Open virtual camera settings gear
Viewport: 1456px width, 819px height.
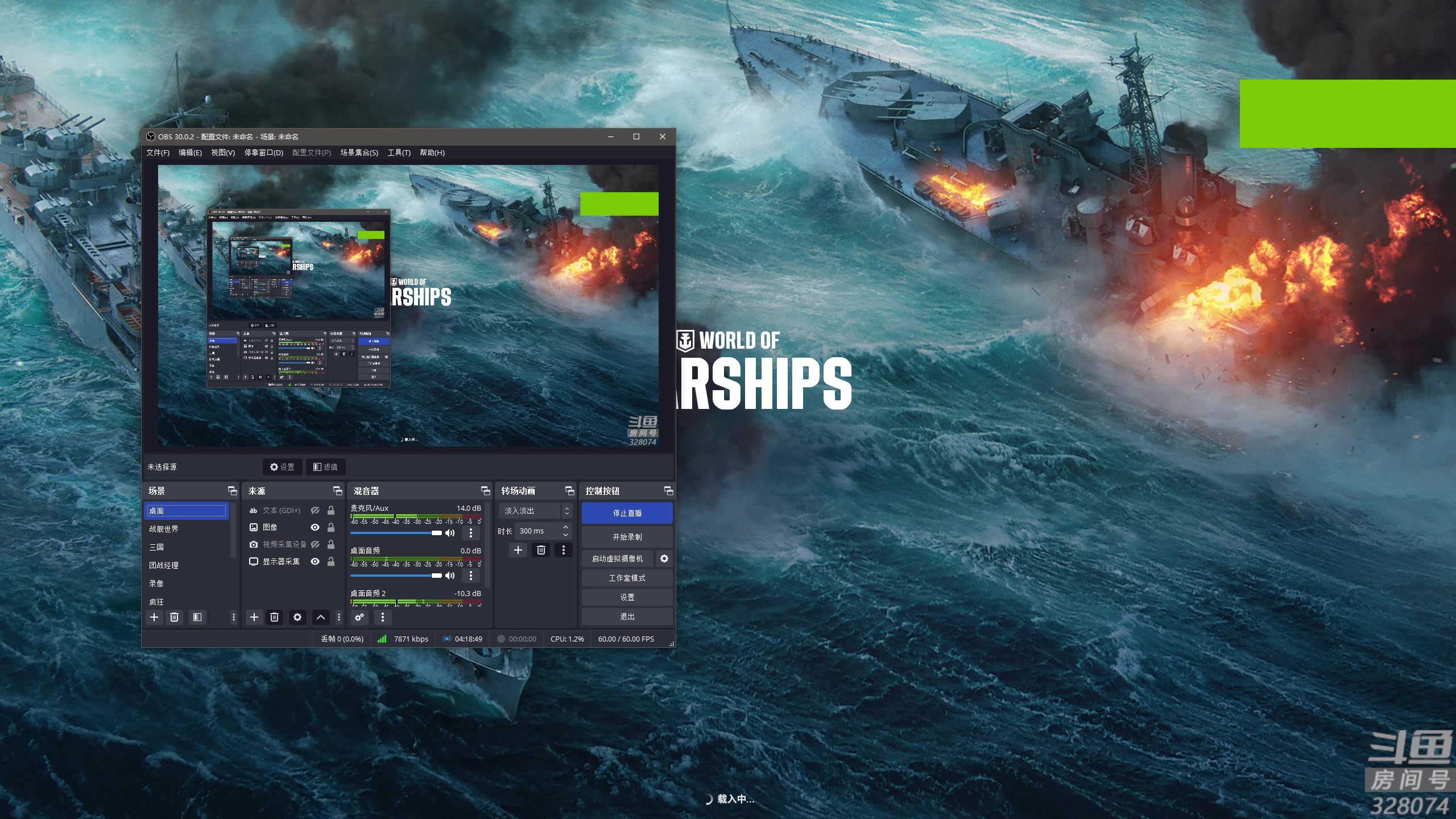pos(664,559)
